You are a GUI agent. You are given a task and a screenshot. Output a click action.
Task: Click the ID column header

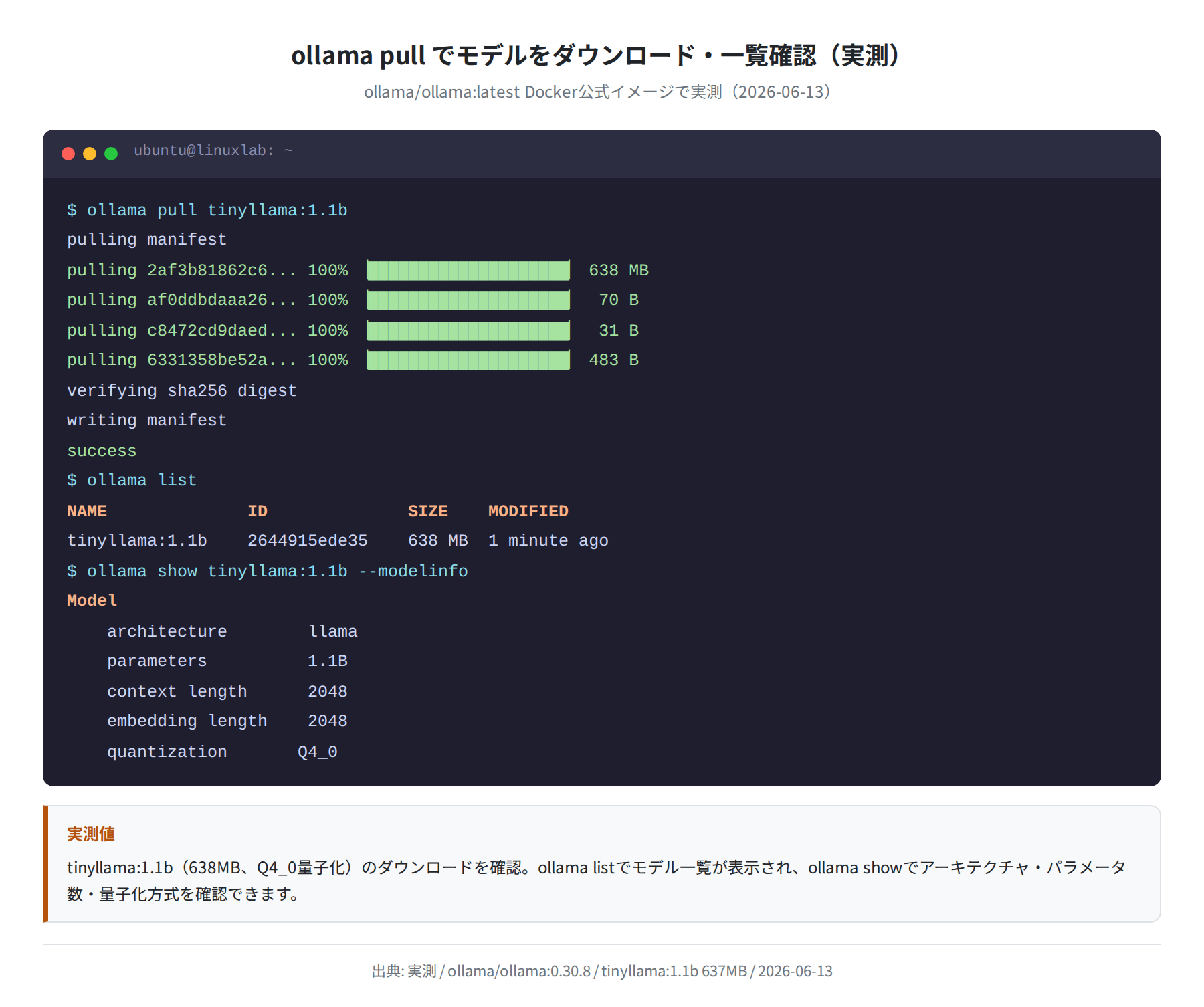tap(258, 511)
